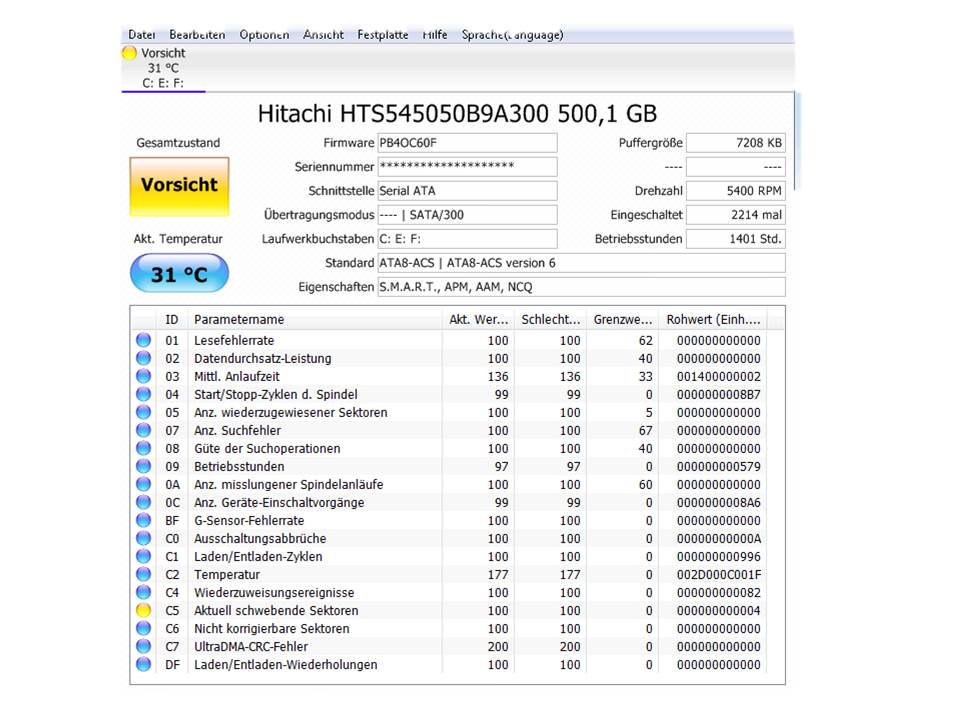
Task: Click the Grenzwe... column header
Action: click(623, 320)
